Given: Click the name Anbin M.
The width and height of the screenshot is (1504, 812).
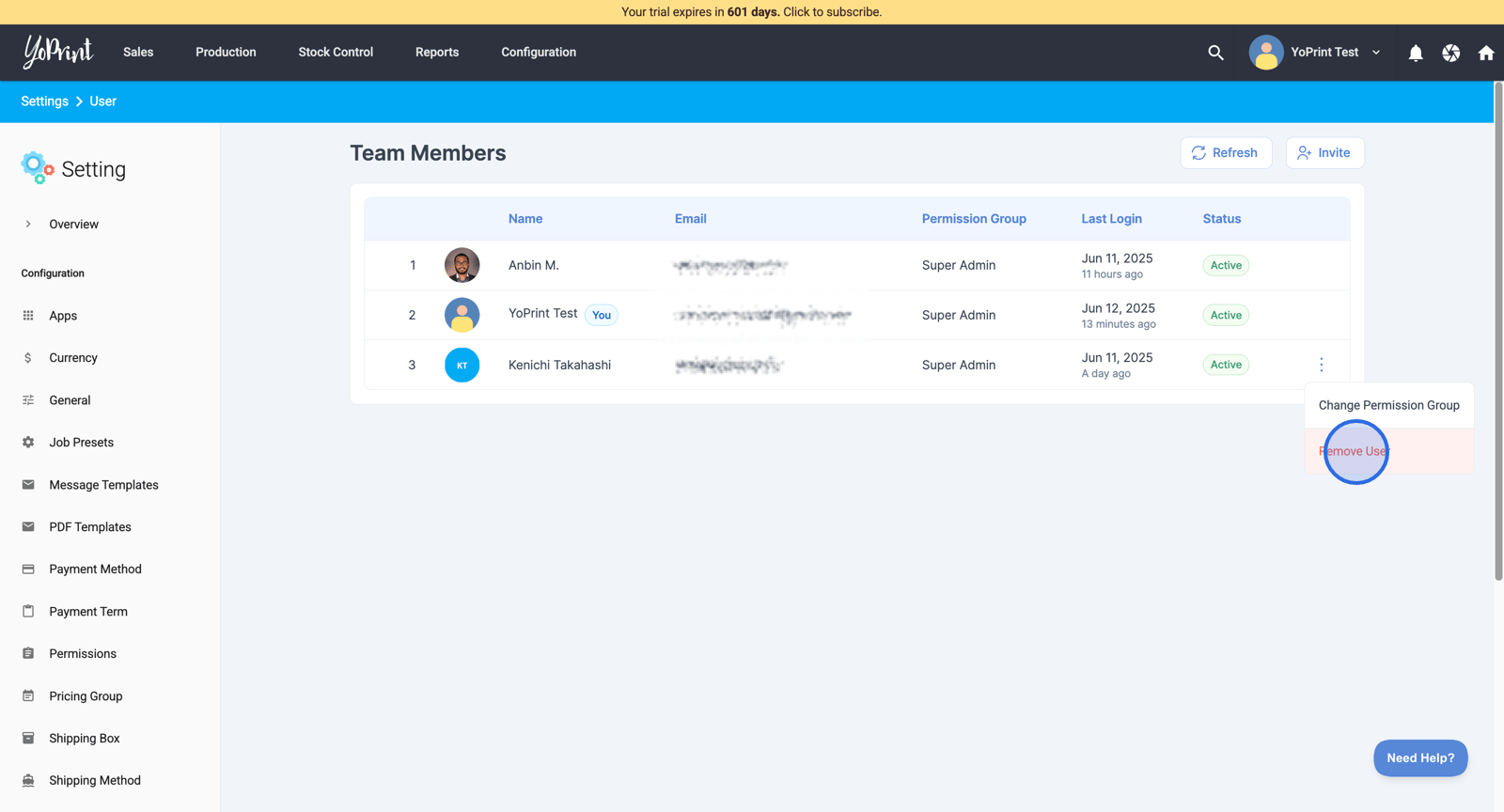Looking at the screenshot, I should (534, 265).
